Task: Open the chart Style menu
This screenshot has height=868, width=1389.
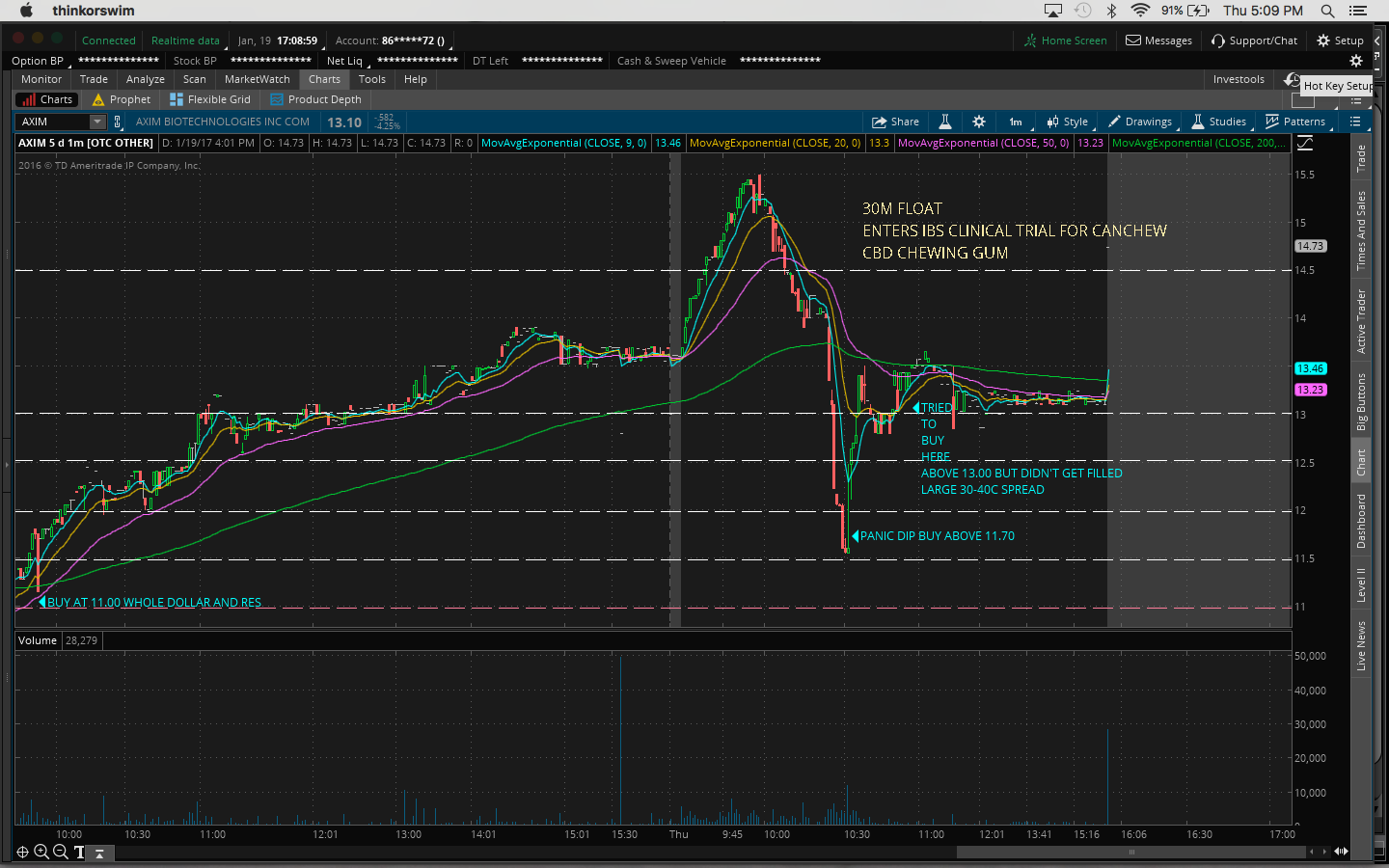Action: (1068, 122)
